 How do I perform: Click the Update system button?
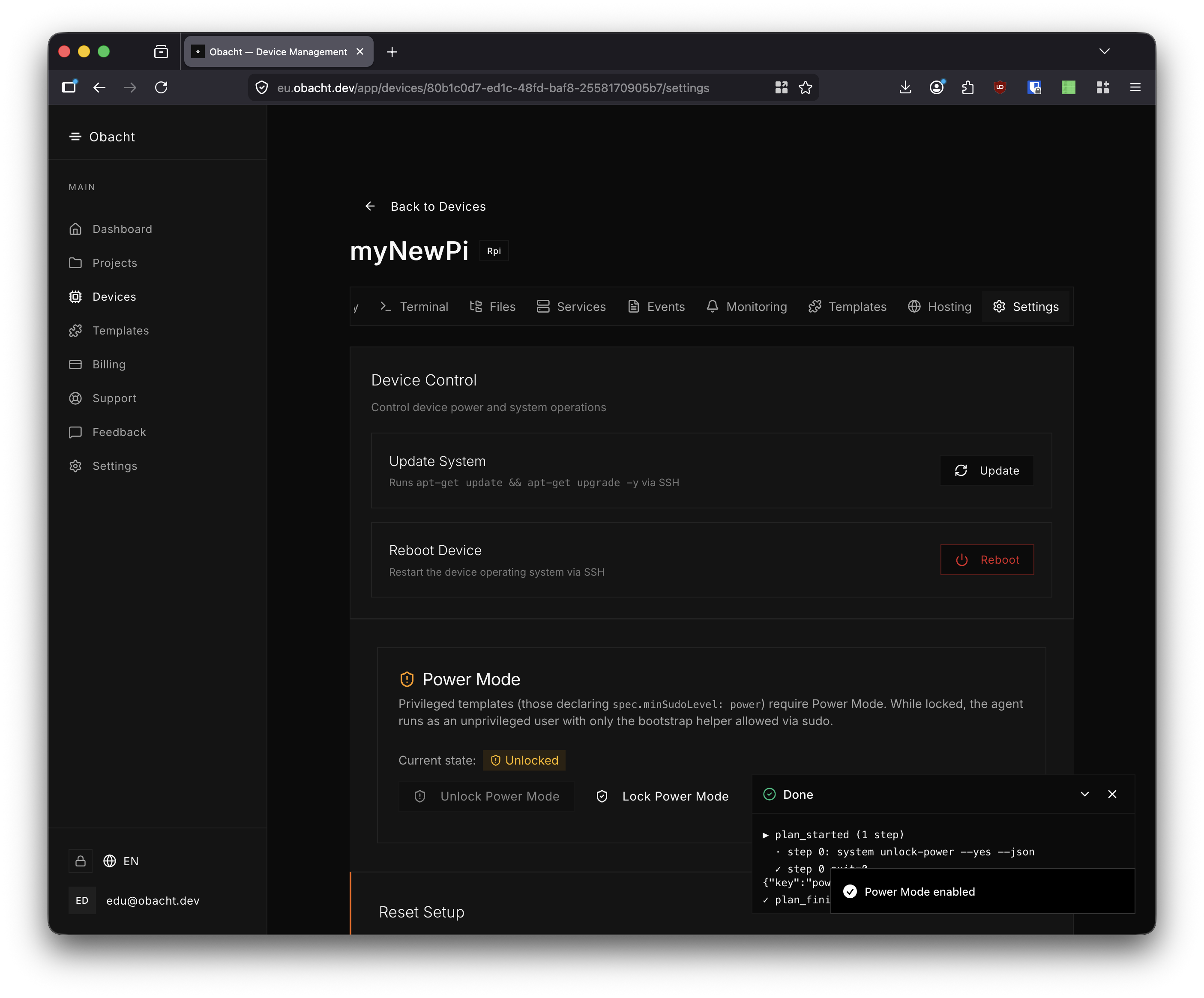987,471
